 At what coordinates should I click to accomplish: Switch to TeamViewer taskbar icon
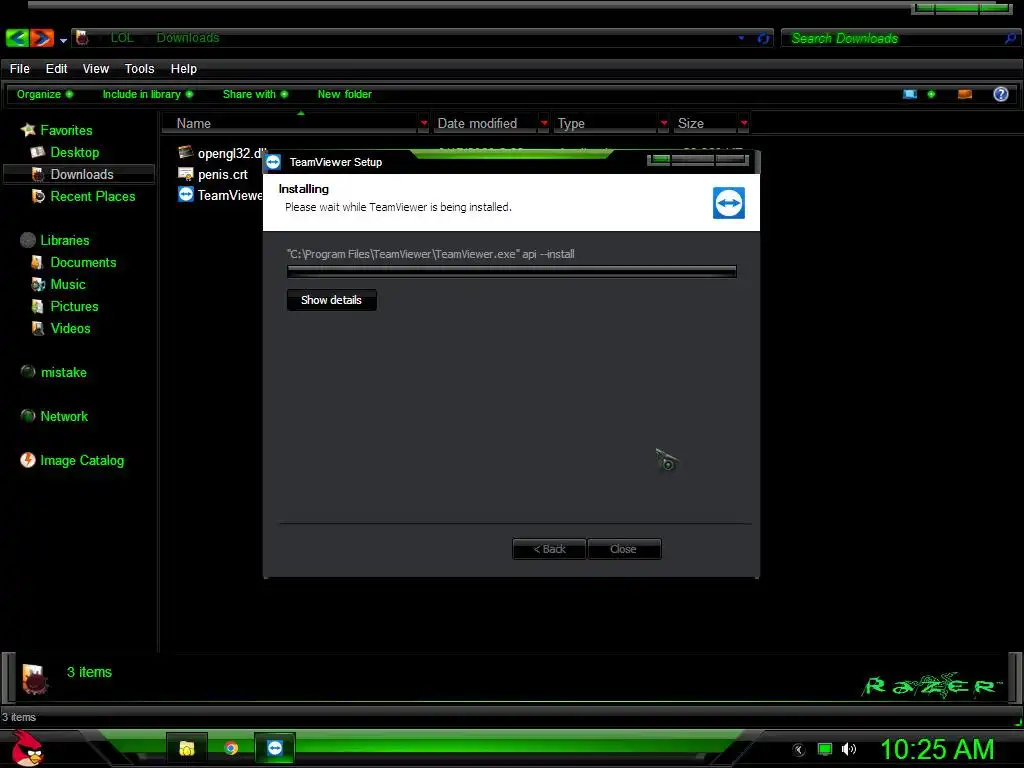275,748
